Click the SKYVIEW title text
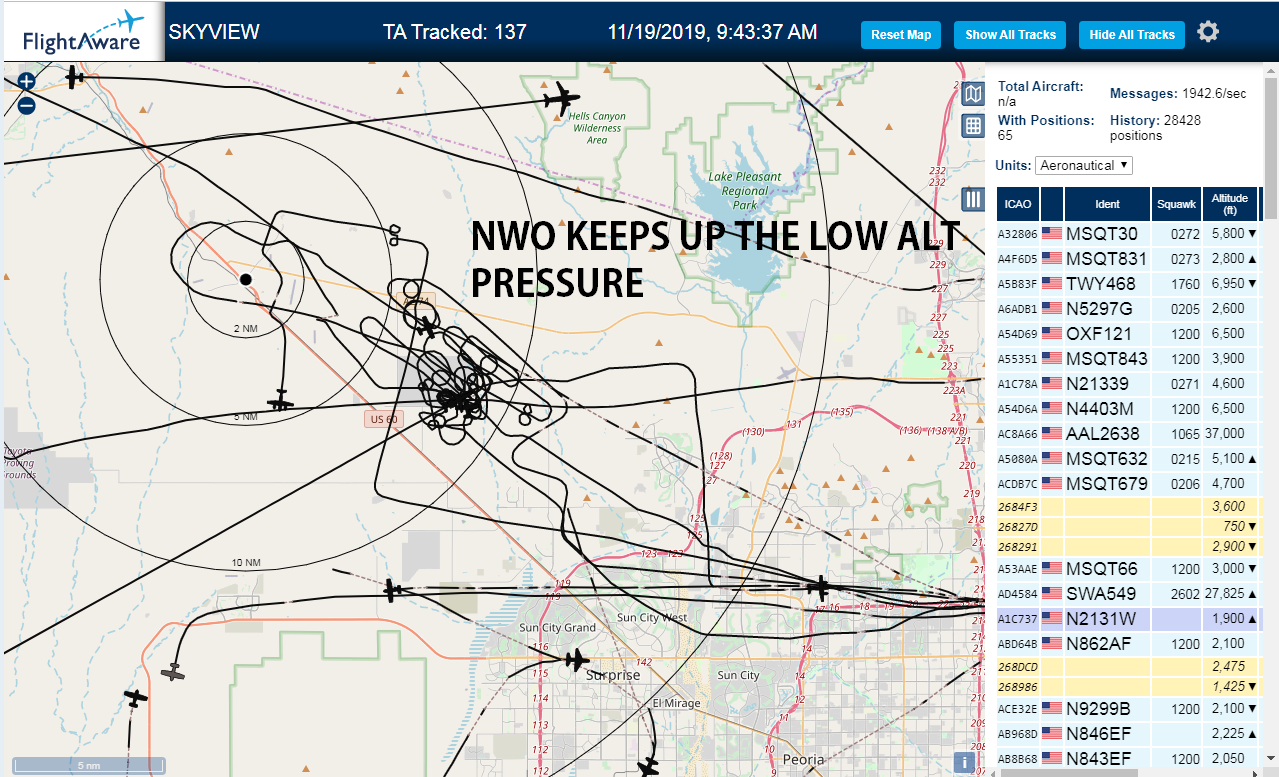1279x777 pixels. coord(214,32)
